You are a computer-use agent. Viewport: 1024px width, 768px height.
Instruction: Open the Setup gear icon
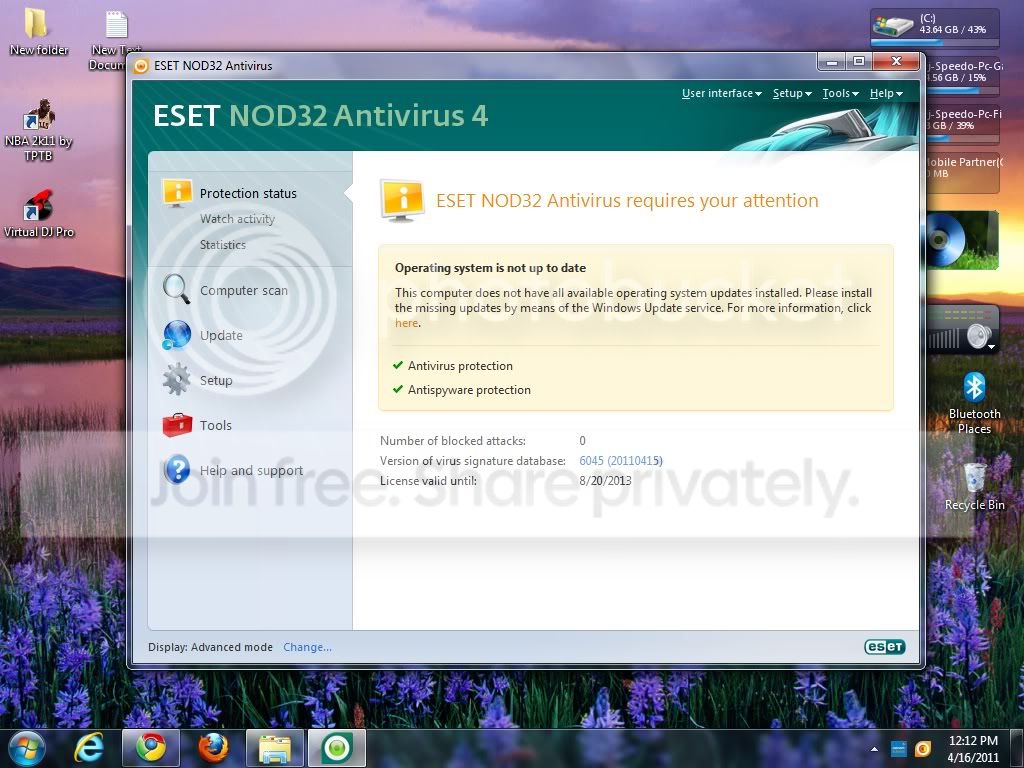[x=176, y=379]
